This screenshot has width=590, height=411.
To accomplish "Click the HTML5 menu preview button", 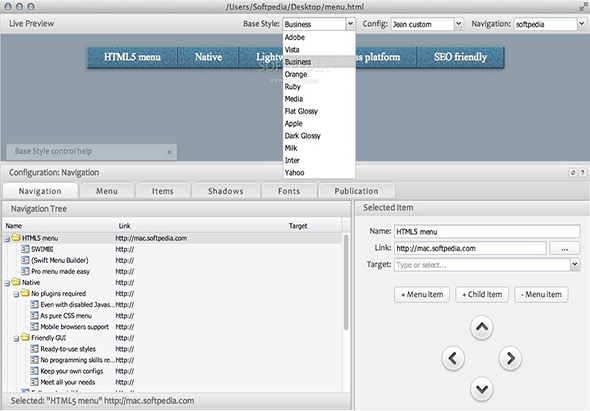I will click(132, 57).
